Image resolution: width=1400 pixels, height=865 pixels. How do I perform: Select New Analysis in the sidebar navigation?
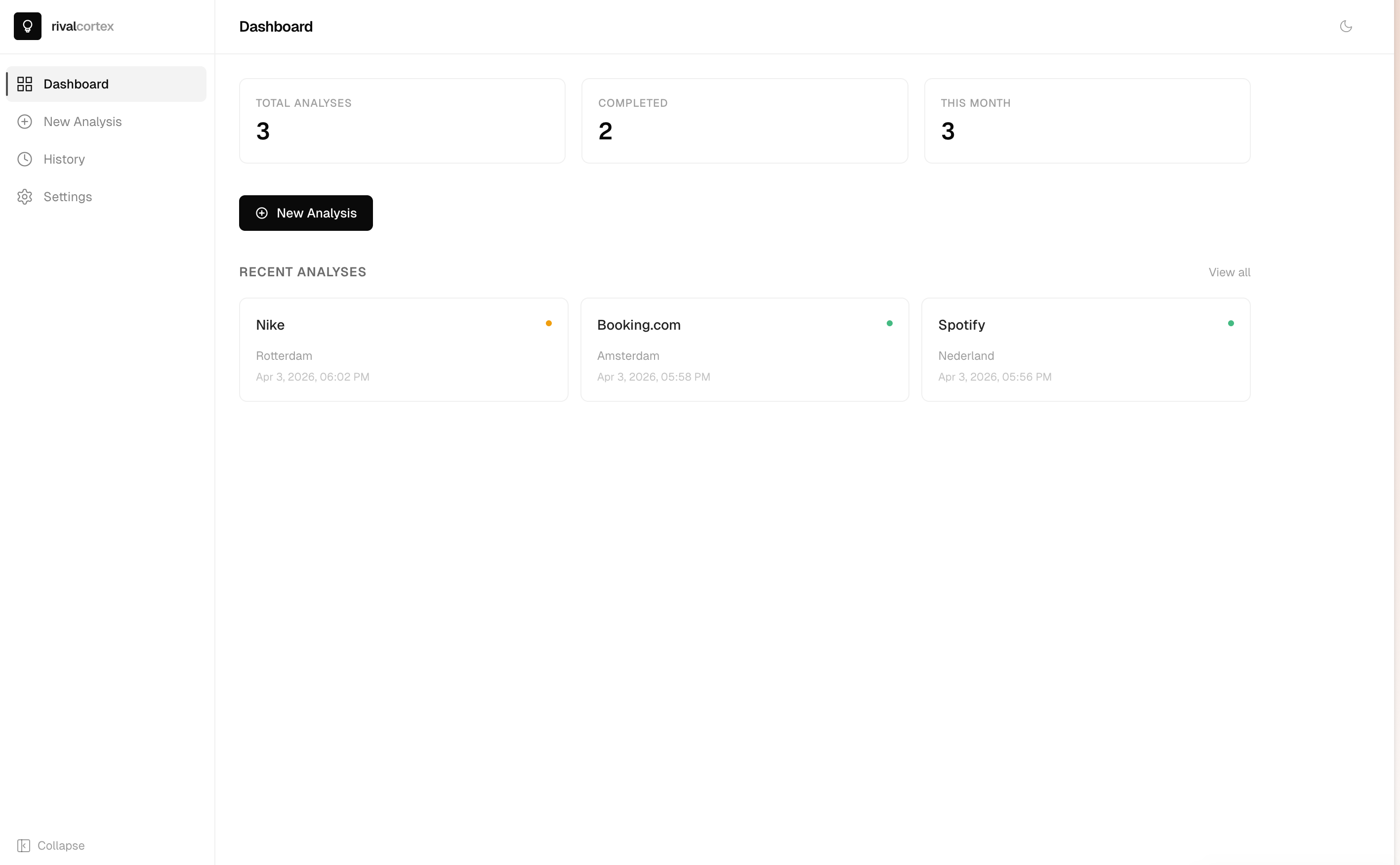(82, 122)
